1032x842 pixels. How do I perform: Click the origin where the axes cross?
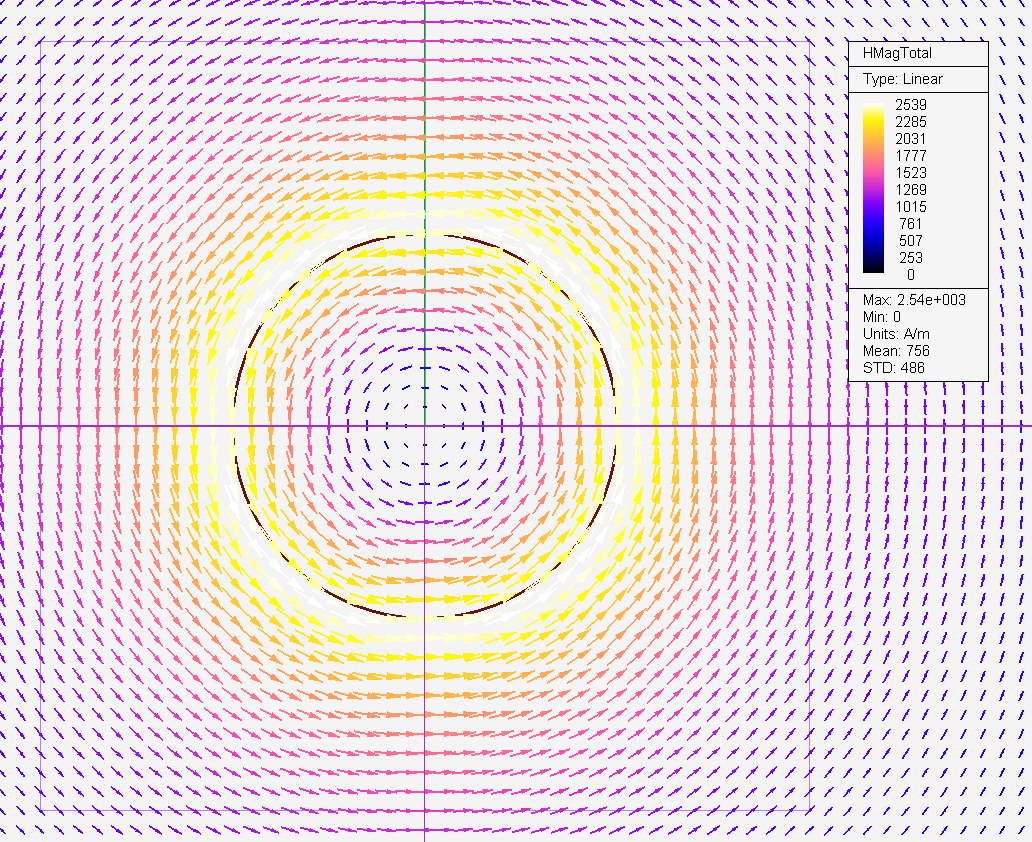425,427
